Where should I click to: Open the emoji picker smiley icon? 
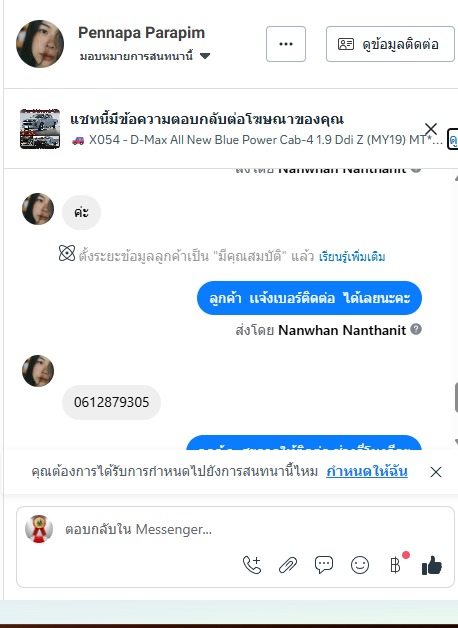(x=360, y=565)
